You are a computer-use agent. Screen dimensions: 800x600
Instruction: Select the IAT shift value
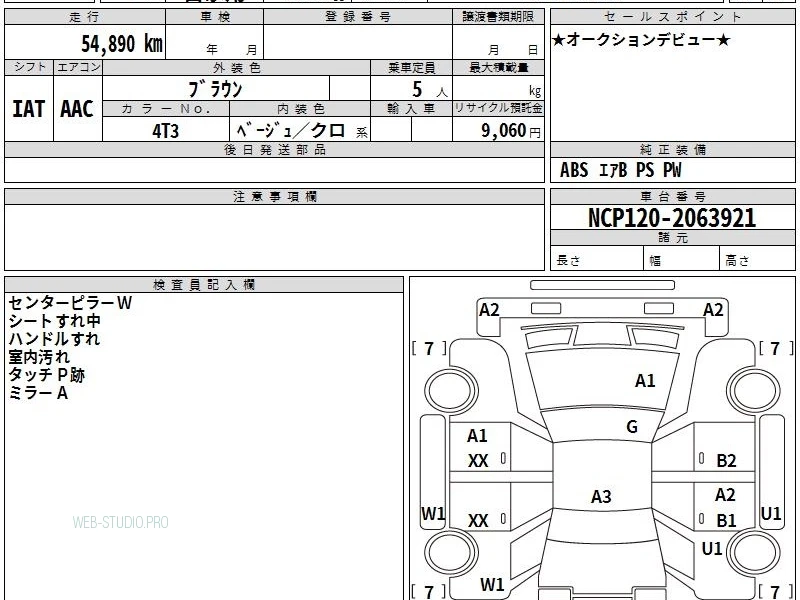tap(29, 109)
